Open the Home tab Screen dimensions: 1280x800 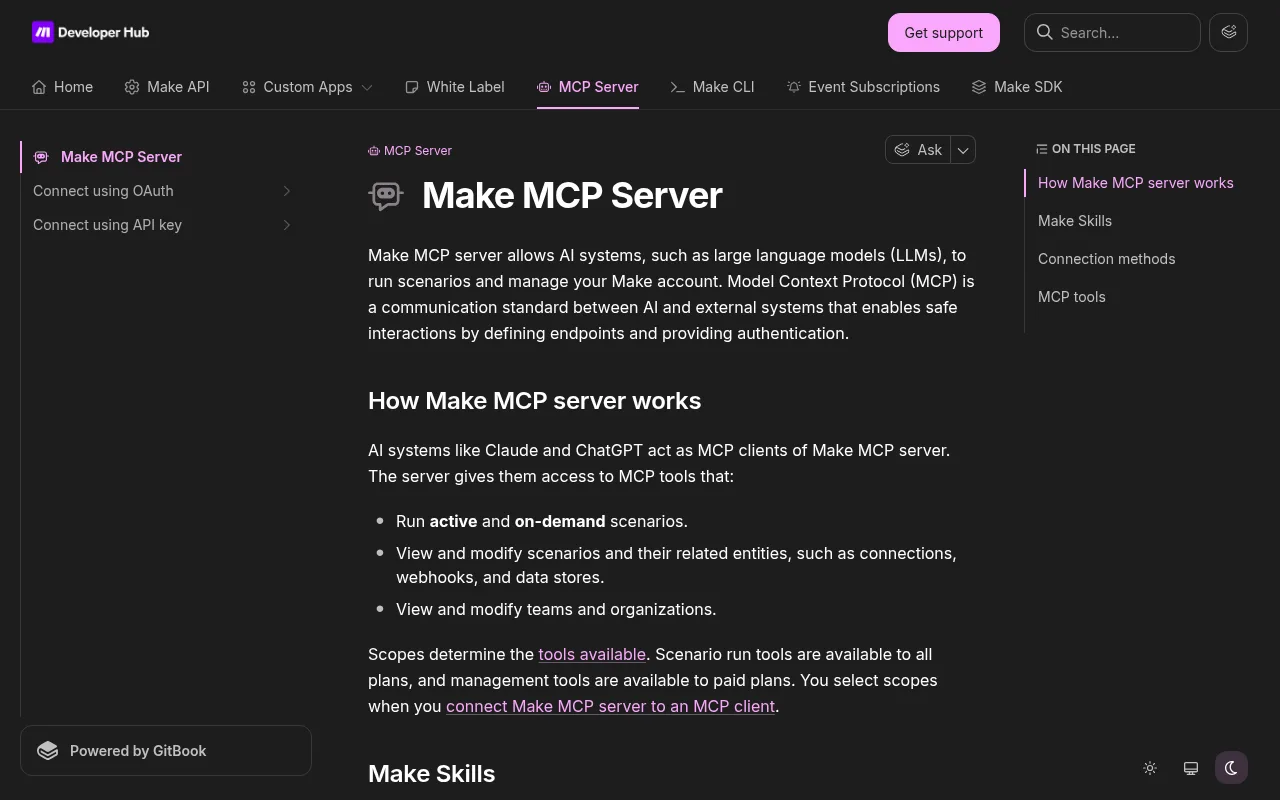(62, 87)
